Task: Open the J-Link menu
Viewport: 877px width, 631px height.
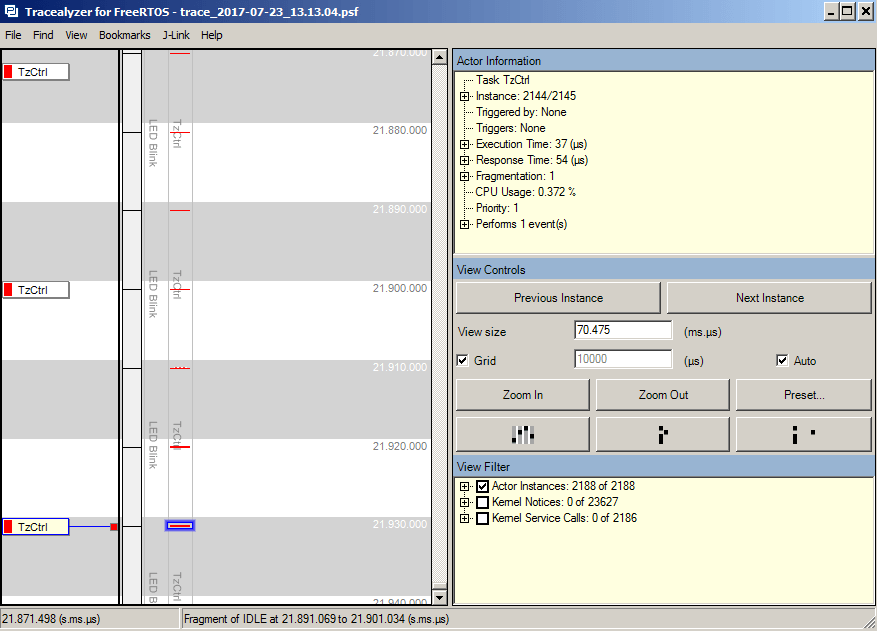Action: tap(176, 35)
